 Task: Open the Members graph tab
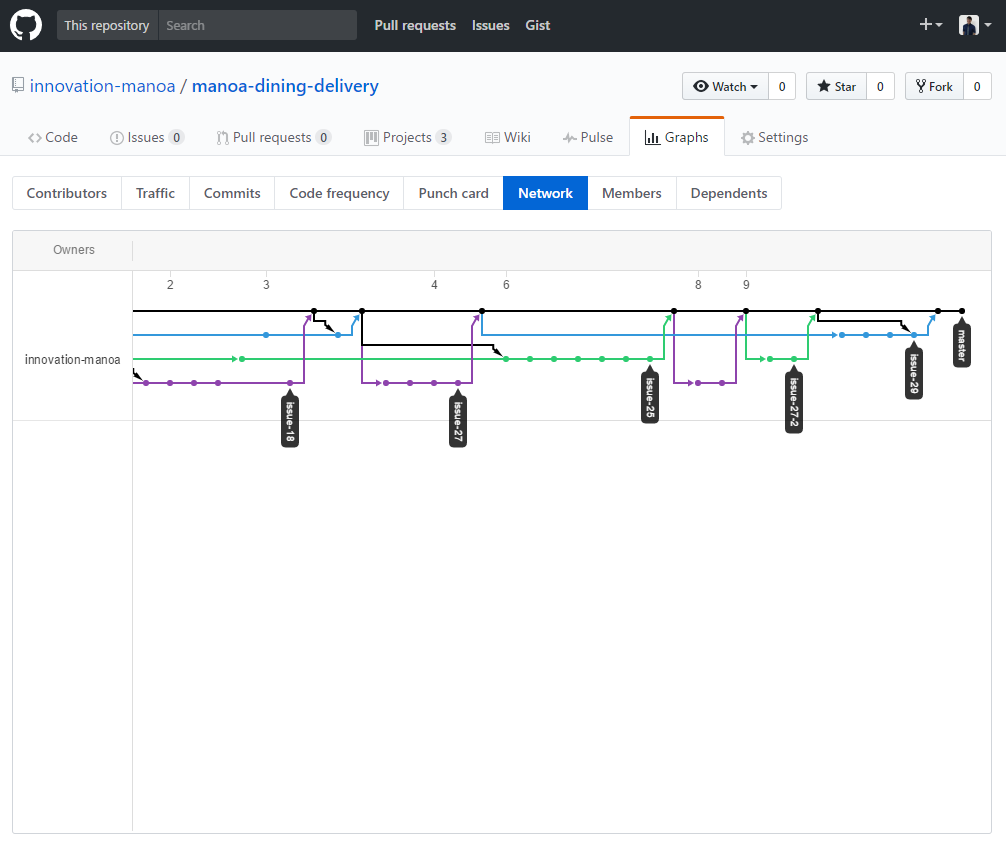(x=632, y=193)
